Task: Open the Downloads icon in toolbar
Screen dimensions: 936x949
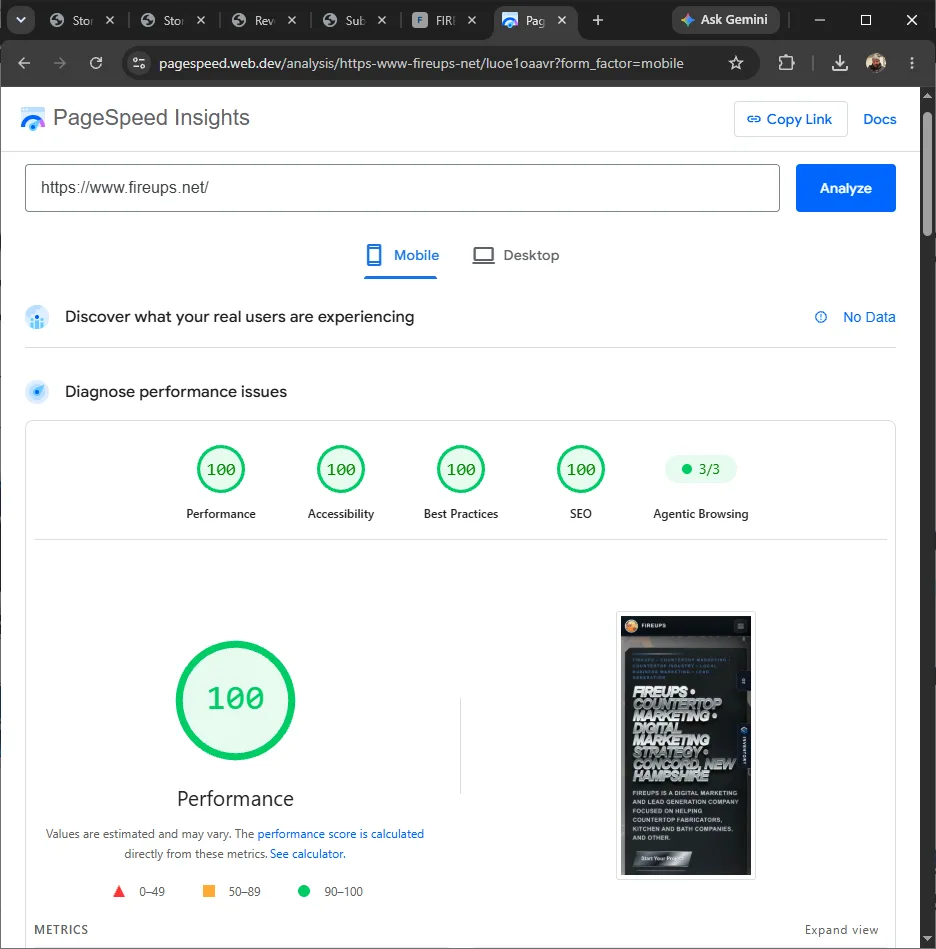Action: click(x=840, y=63)
